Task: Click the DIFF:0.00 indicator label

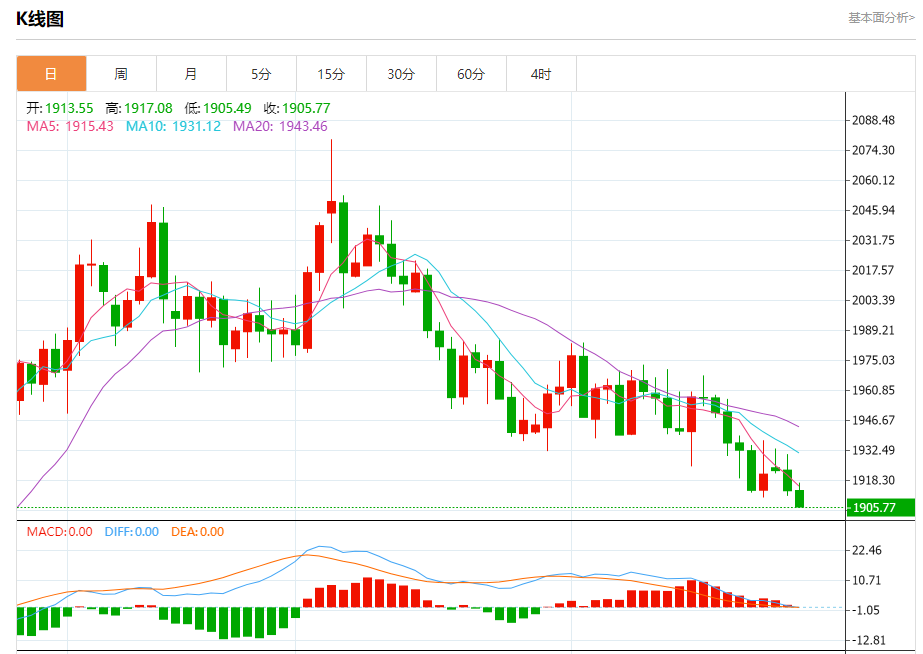Action: coord(132,532)
